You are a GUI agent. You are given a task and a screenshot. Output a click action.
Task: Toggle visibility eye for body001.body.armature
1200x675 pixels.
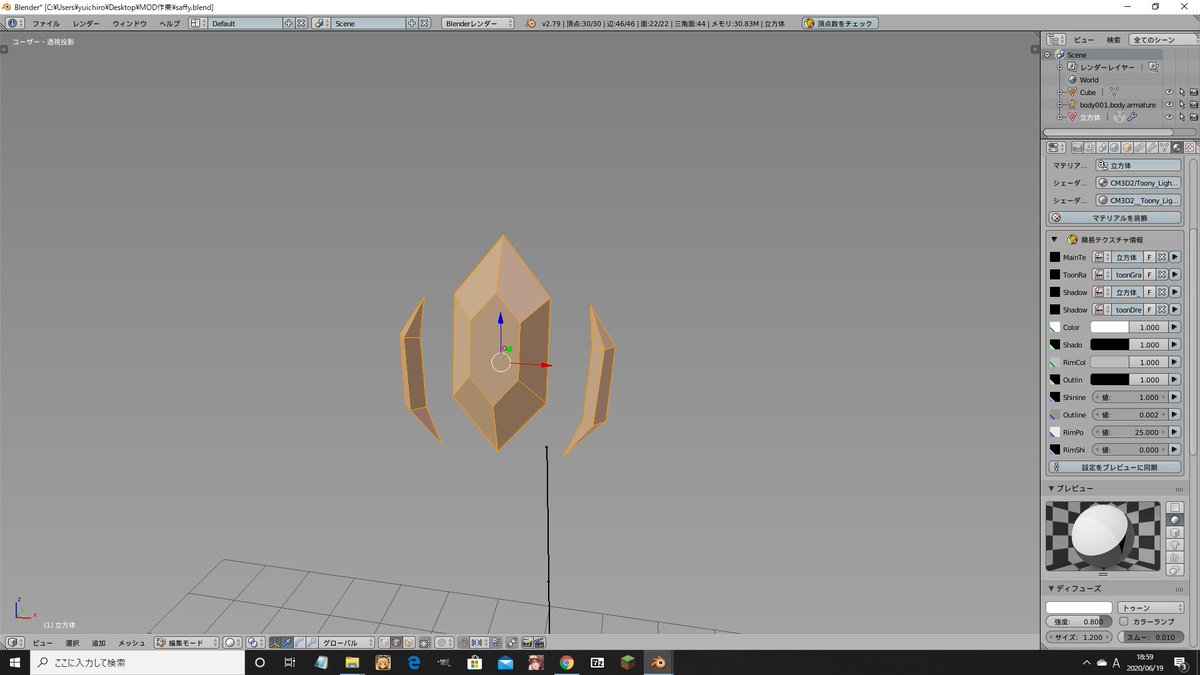click(x=1169, y=104)
